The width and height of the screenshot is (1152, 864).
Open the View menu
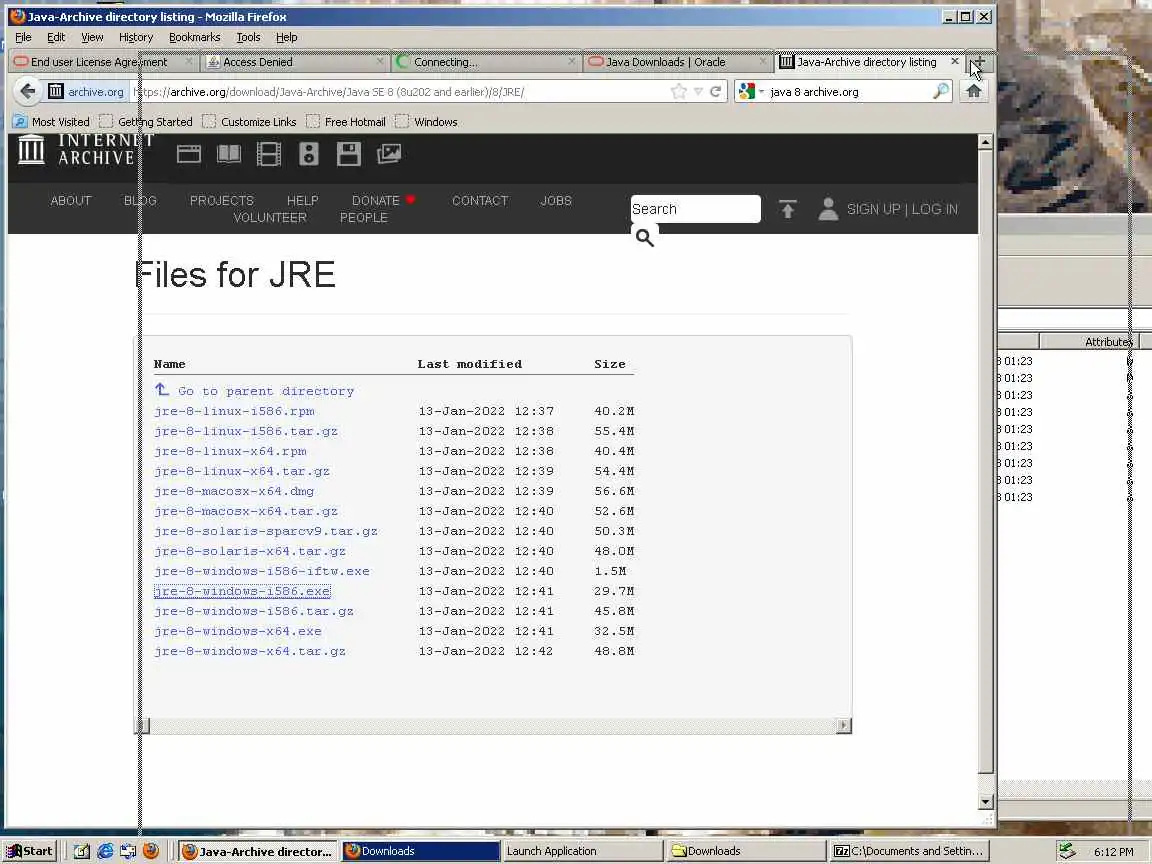pos(92,37)
